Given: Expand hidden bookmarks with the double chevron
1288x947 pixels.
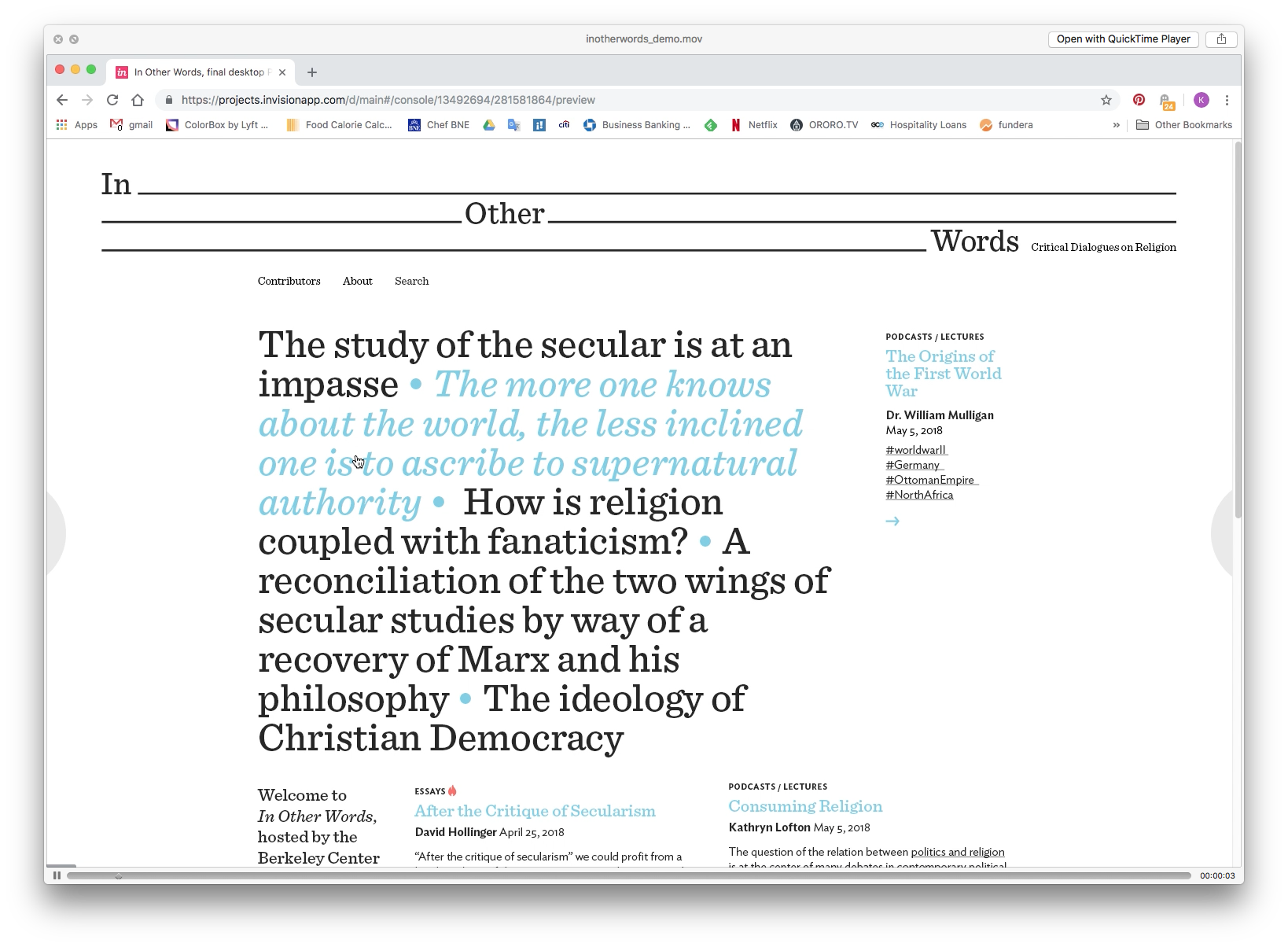Looking at the screenshot, I should pos(1116,125).
